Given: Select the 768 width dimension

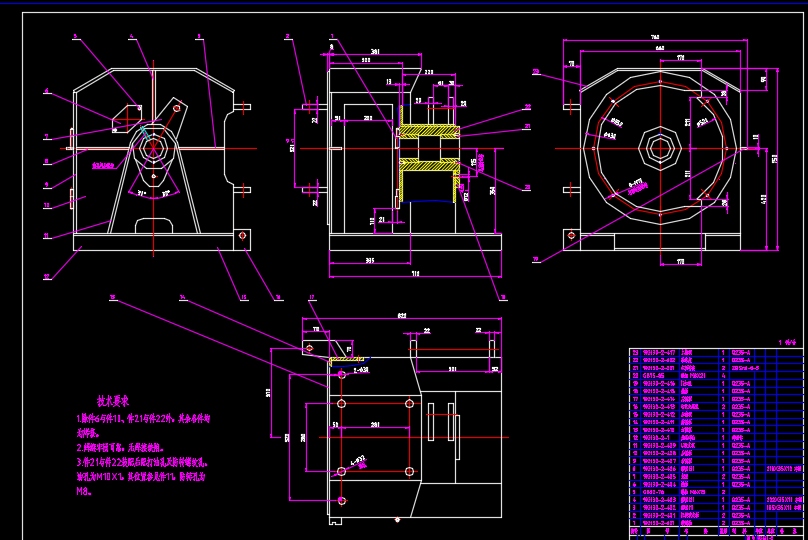Looking at the screenshot, I should (x=654, y=37).
